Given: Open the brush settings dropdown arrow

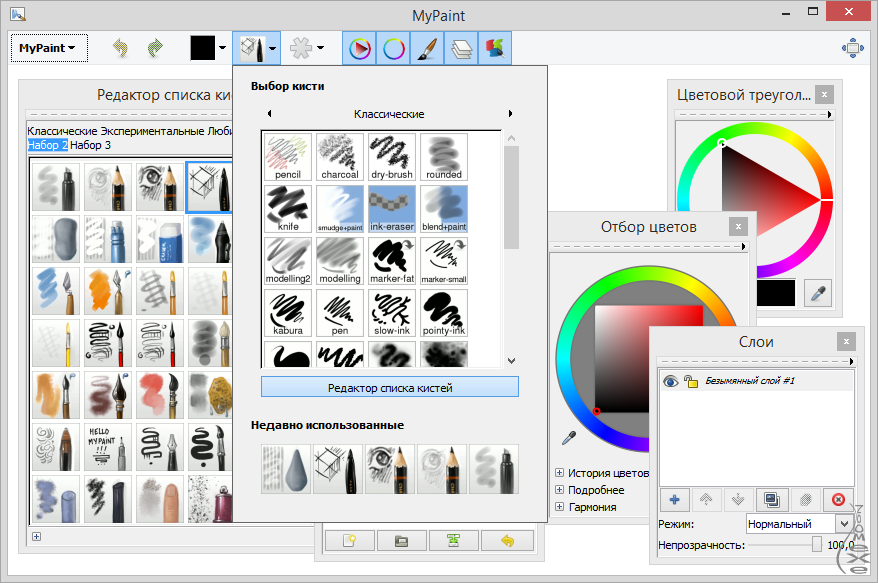Looking at the screenshot, I should 320,48.
